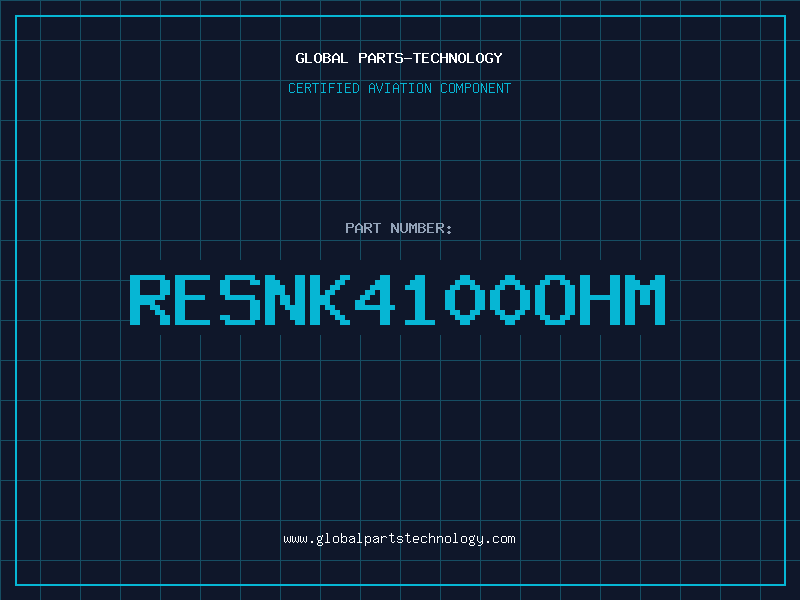This screenshot has height=600, width=800.
Task: Click the GLOBAL PARTS-TECHNOLOGY heading
Action: coord(399,58)
